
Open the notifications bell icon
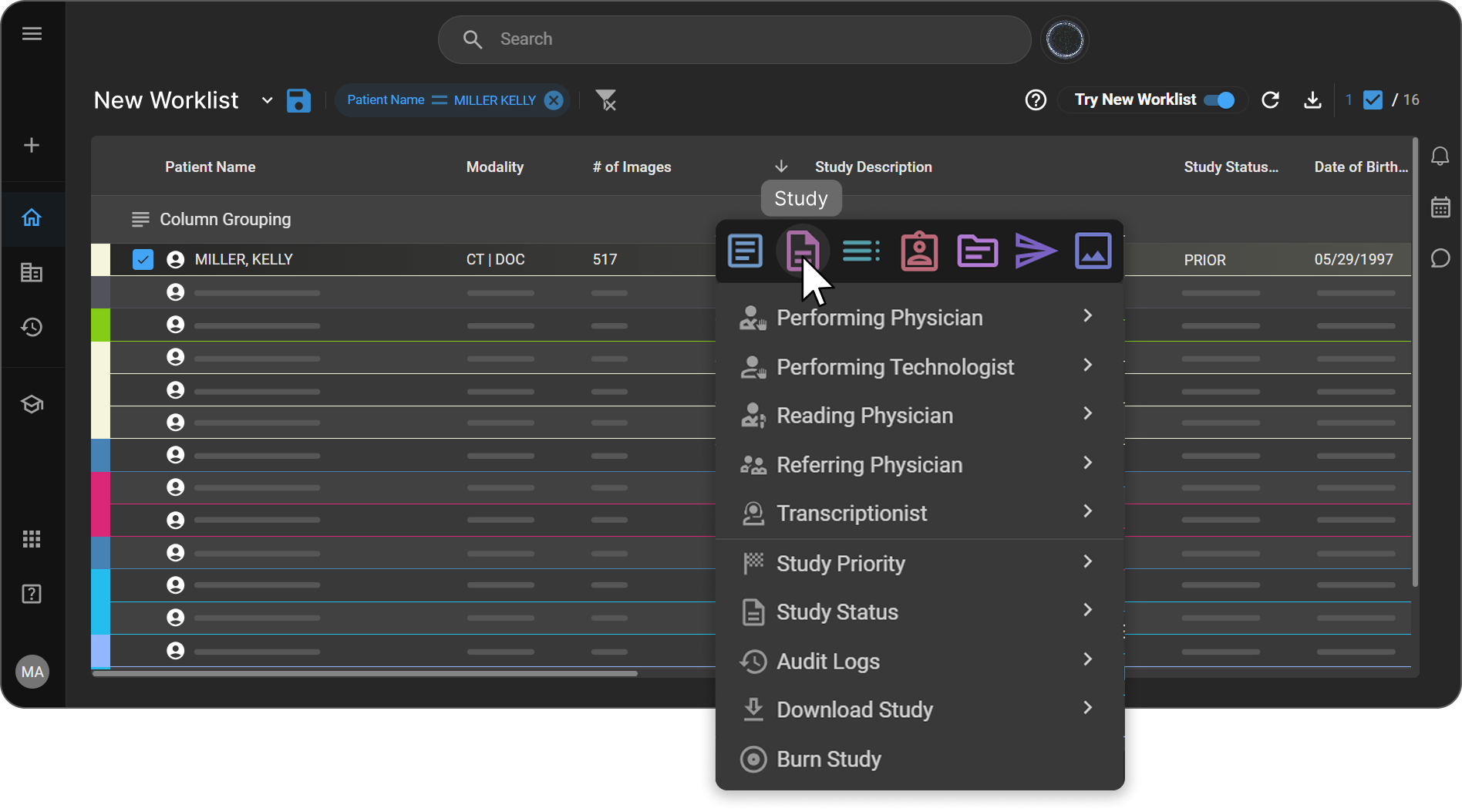pos(1440,157)
